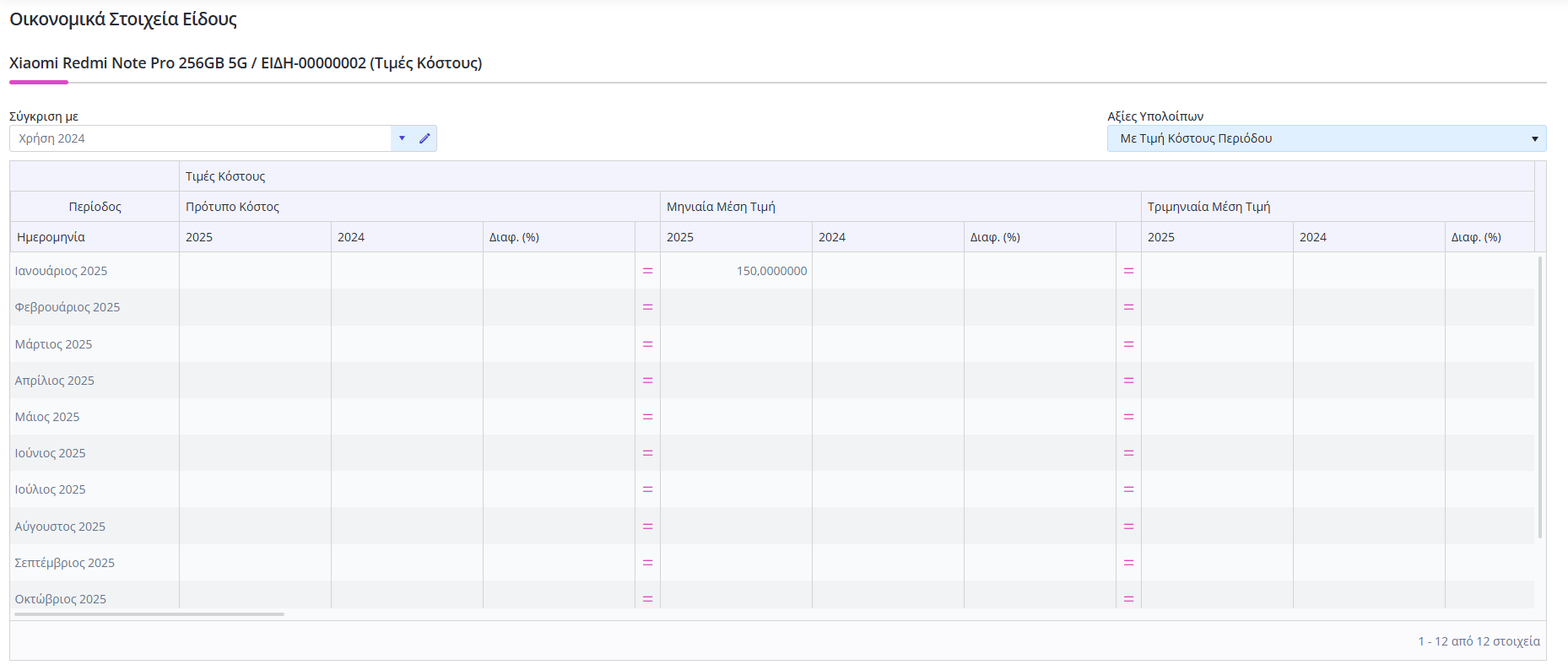1568x670 pixels.
Task: Click the 150,0000000 value cell
Action: click(x=736, y=271)
